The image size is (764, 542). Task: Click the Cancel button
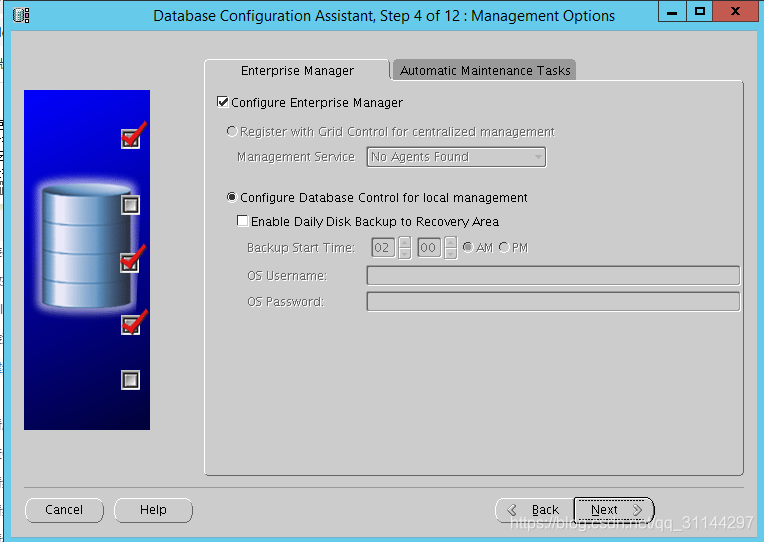pyautogui.click(x=64, y=510)
